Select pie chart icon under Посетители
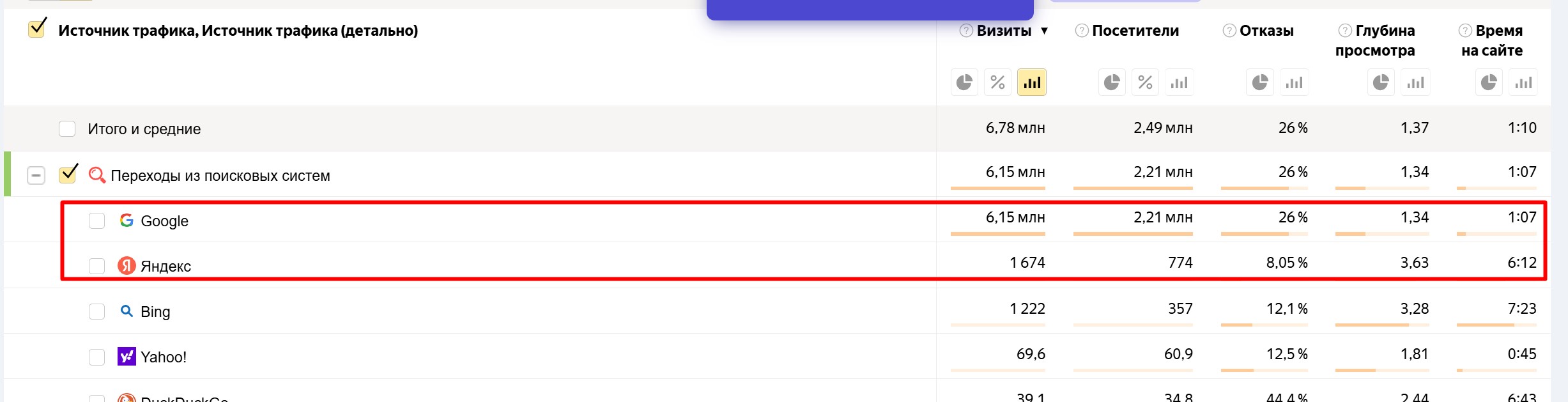Viewport: 1568px width, 402px height. pos(1112,82)
